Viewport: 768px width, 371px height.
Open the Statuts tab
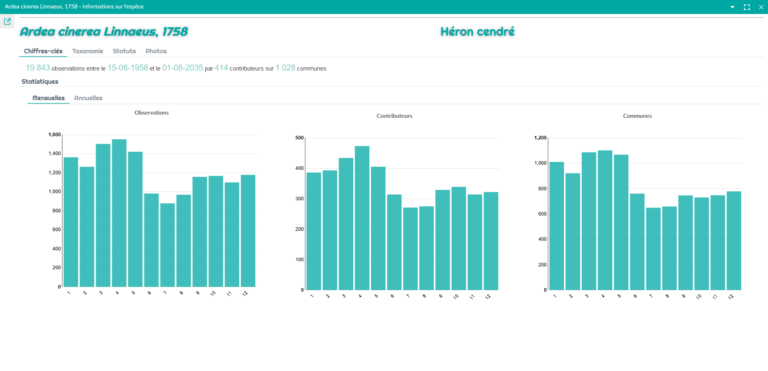(124, 51)
